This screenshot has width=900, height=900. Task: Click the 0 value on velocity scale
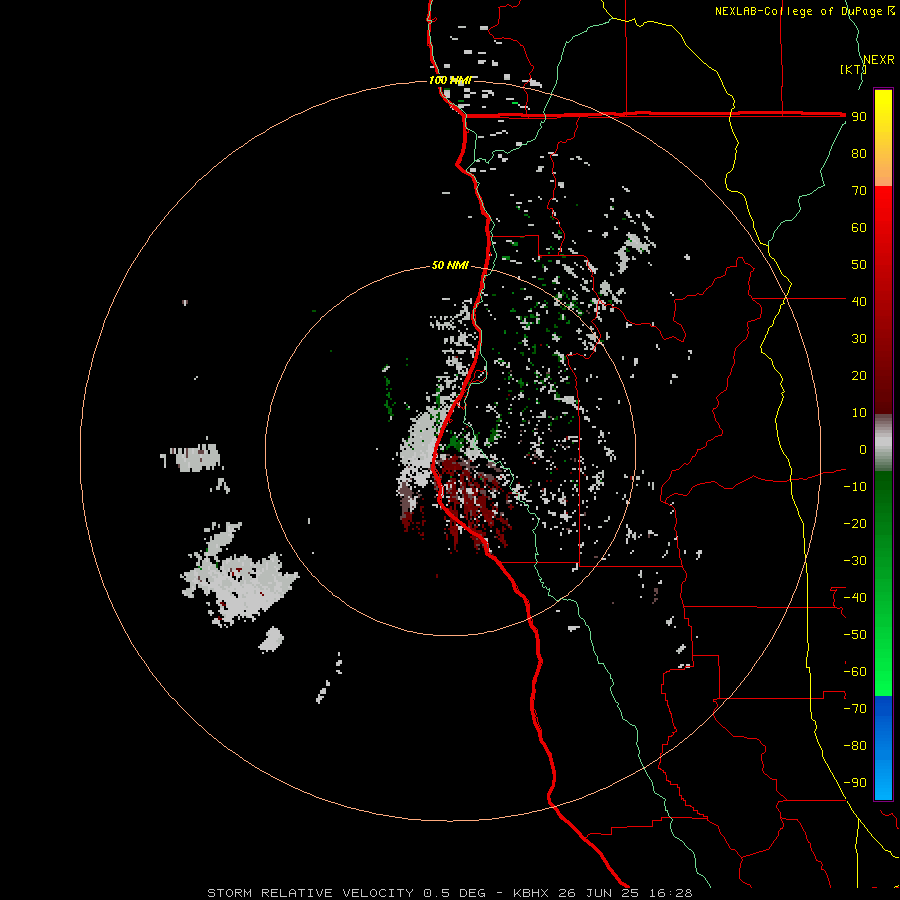[x=863, y=450]
